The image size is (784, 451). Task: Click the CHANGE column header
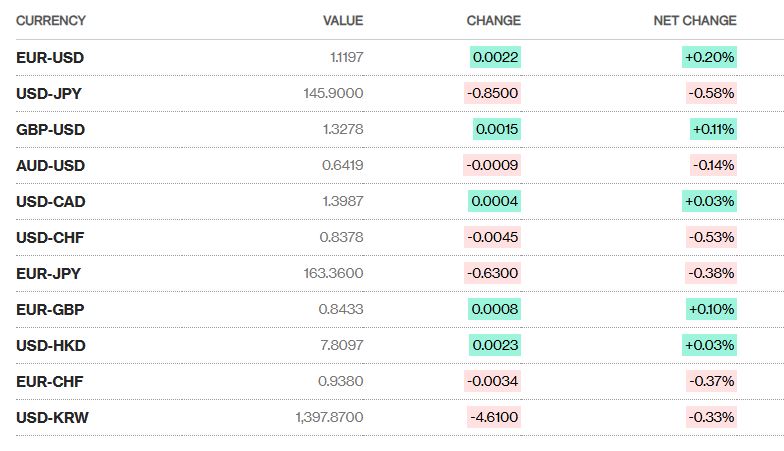493,21
